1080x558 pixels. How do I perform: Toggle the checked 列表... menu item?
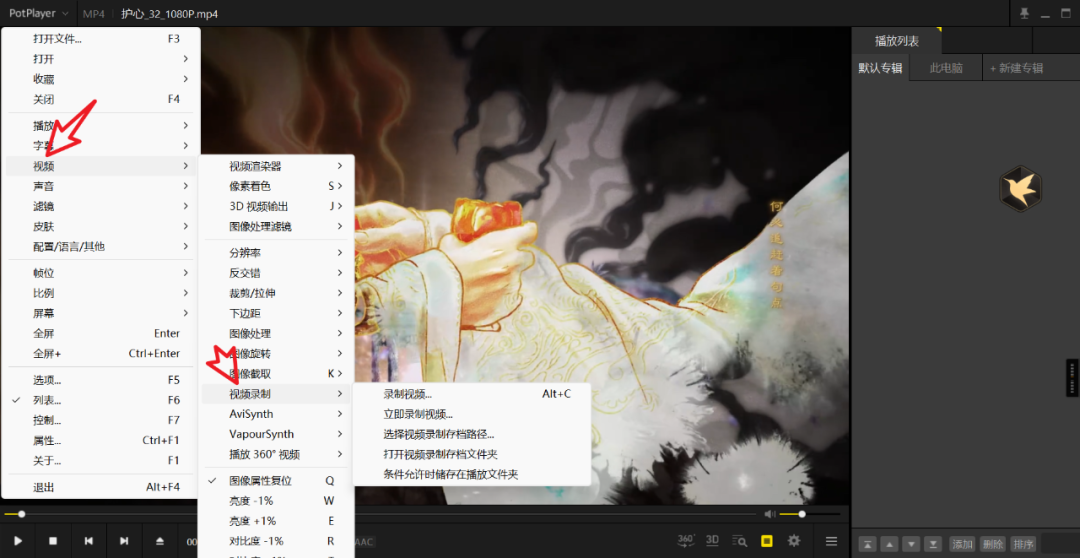point(101,400)
